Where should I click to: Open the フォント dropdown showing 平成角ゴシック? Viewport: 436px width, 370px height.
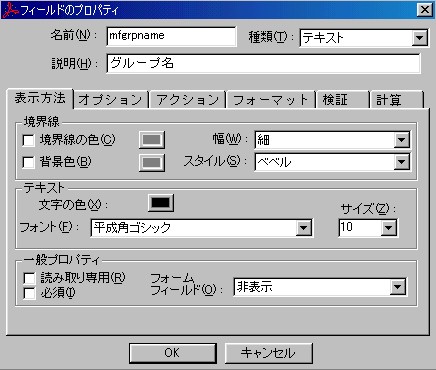click(202, 228)
